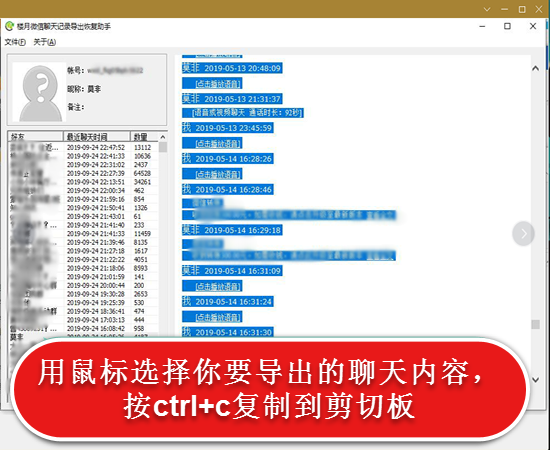Click the 92秒 voice/video call entry
550x450 pixels.
[x=248, y=113]
